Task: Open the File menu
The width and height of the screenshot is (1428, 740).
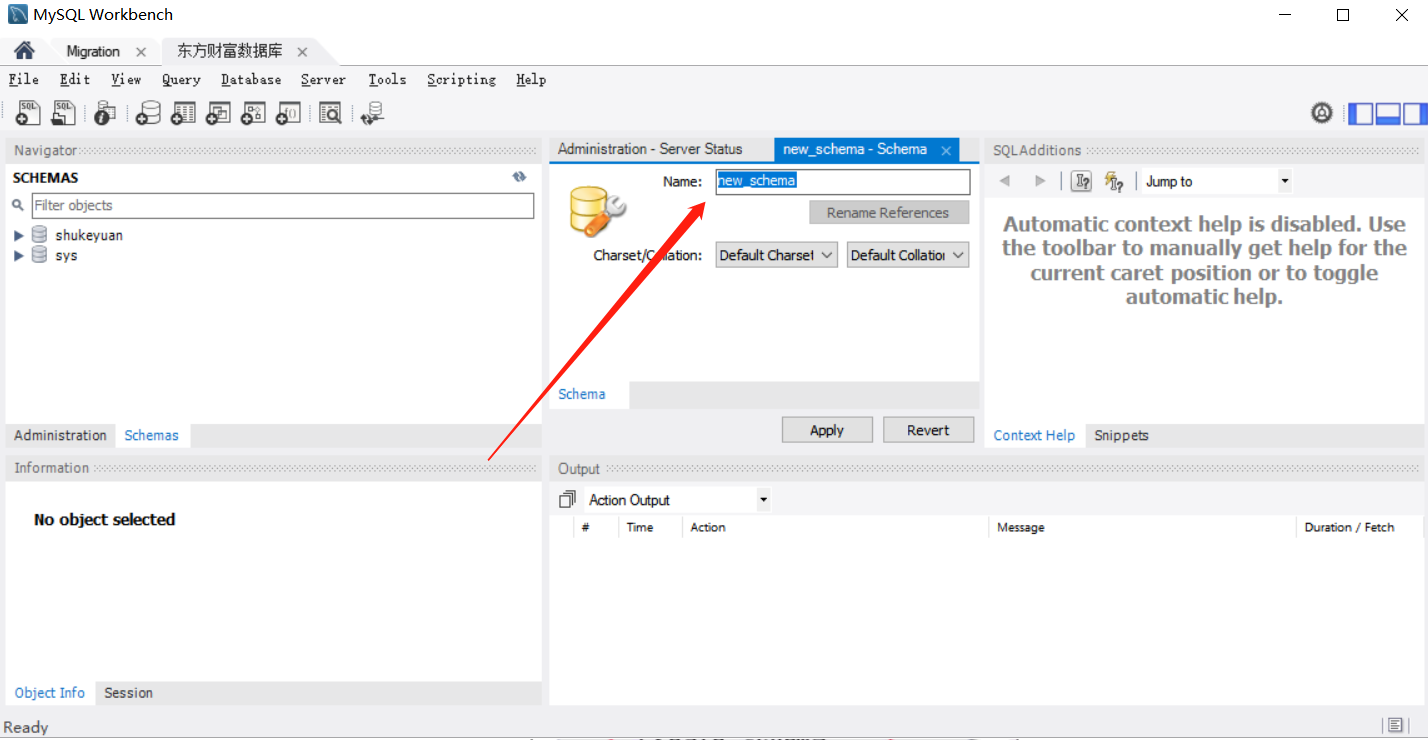Action: [x=24, y=79]
